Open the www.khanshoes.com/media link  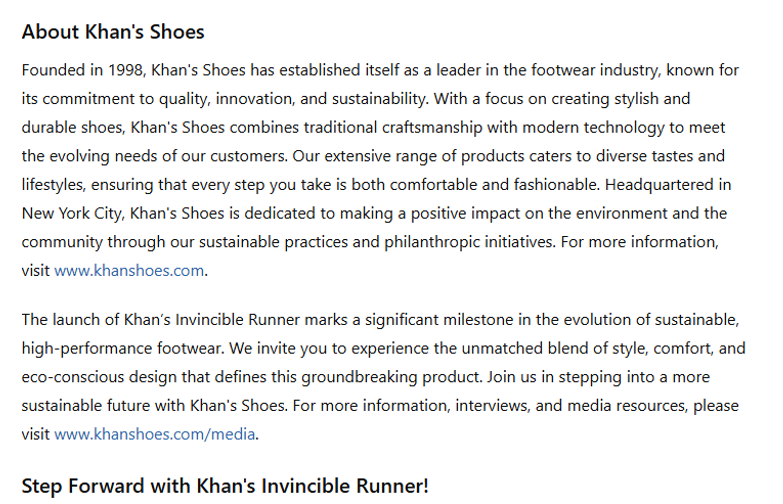(155, 434)
